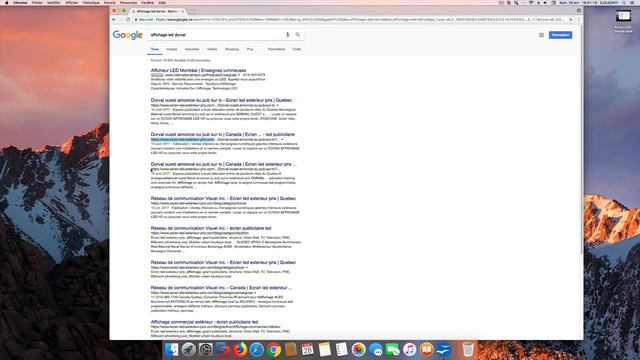Switch to the Actualités search tab
Image resolution: width=640 pixels, height=360 pixels.
(x=192, y=49)
